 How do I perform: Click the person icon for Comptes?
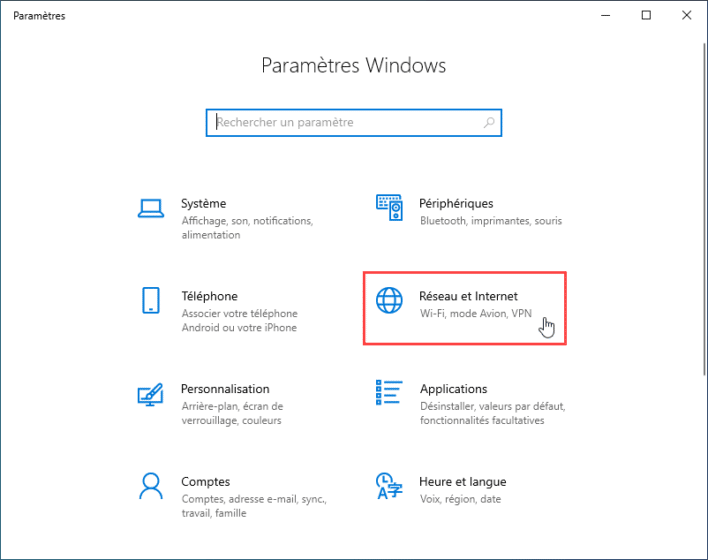[x=151, y=487]
